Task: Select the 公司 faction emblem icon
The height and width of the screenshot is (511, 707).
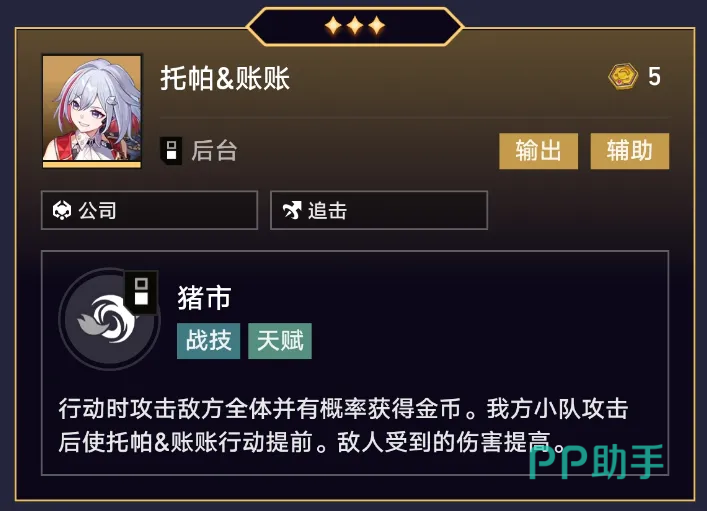Action: (62, 211)
